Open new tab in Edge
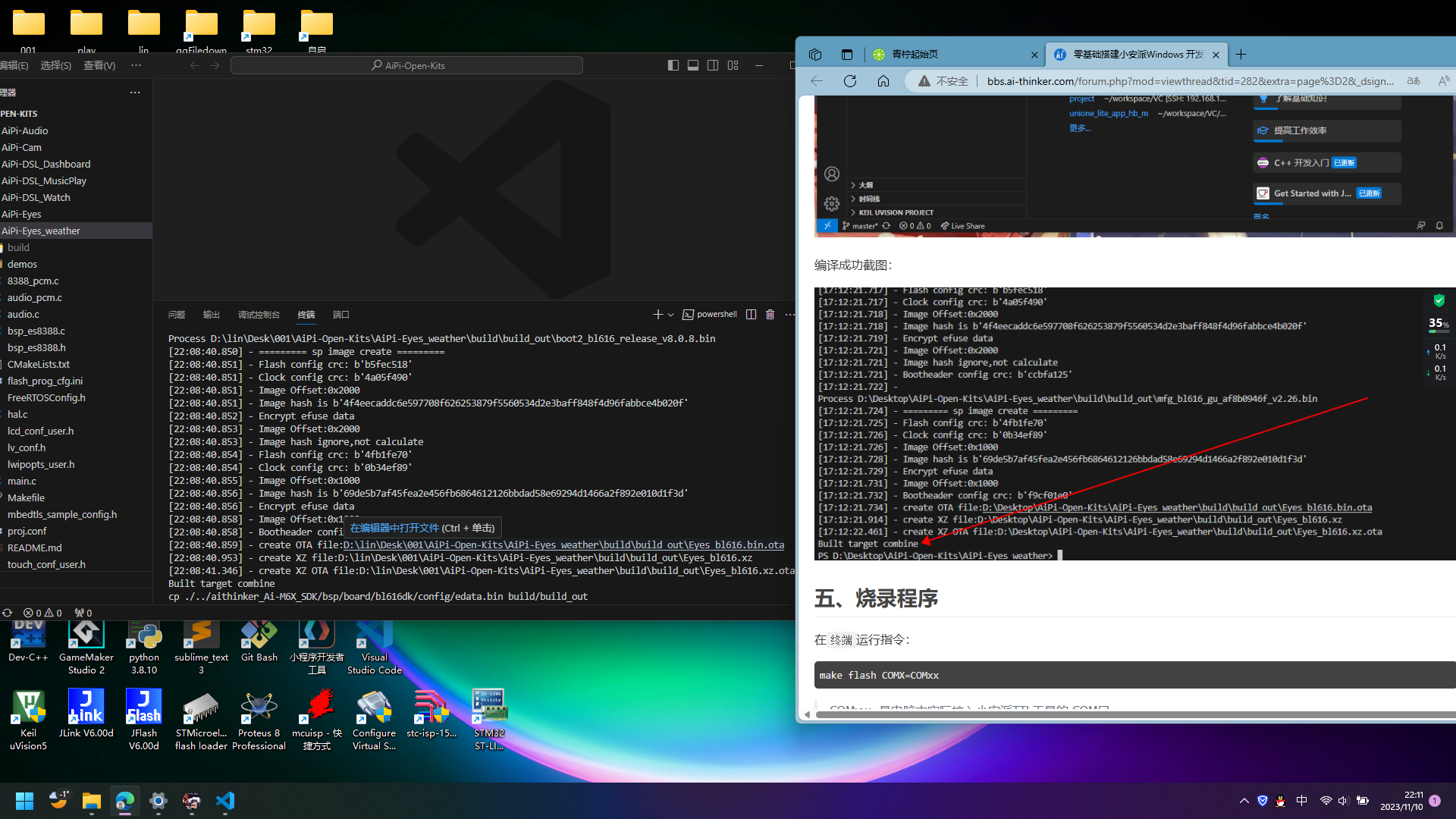1456x819 pixels. coord(1241,55)
